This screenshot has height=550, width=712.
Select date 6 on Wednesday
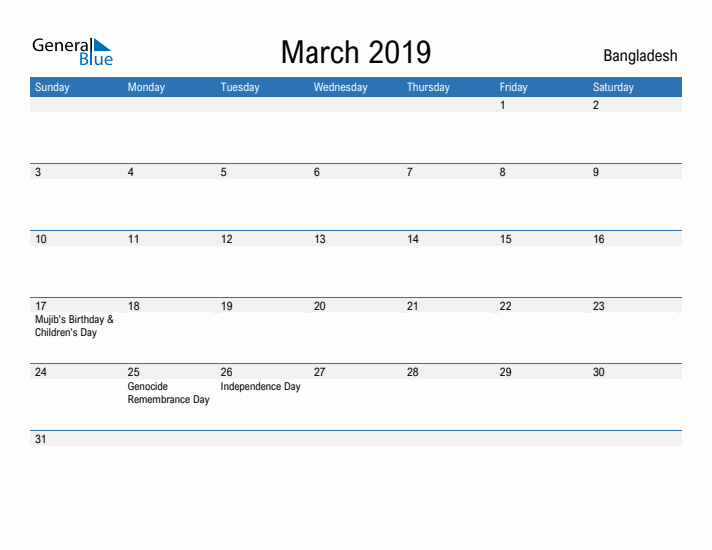pos(316,172)
